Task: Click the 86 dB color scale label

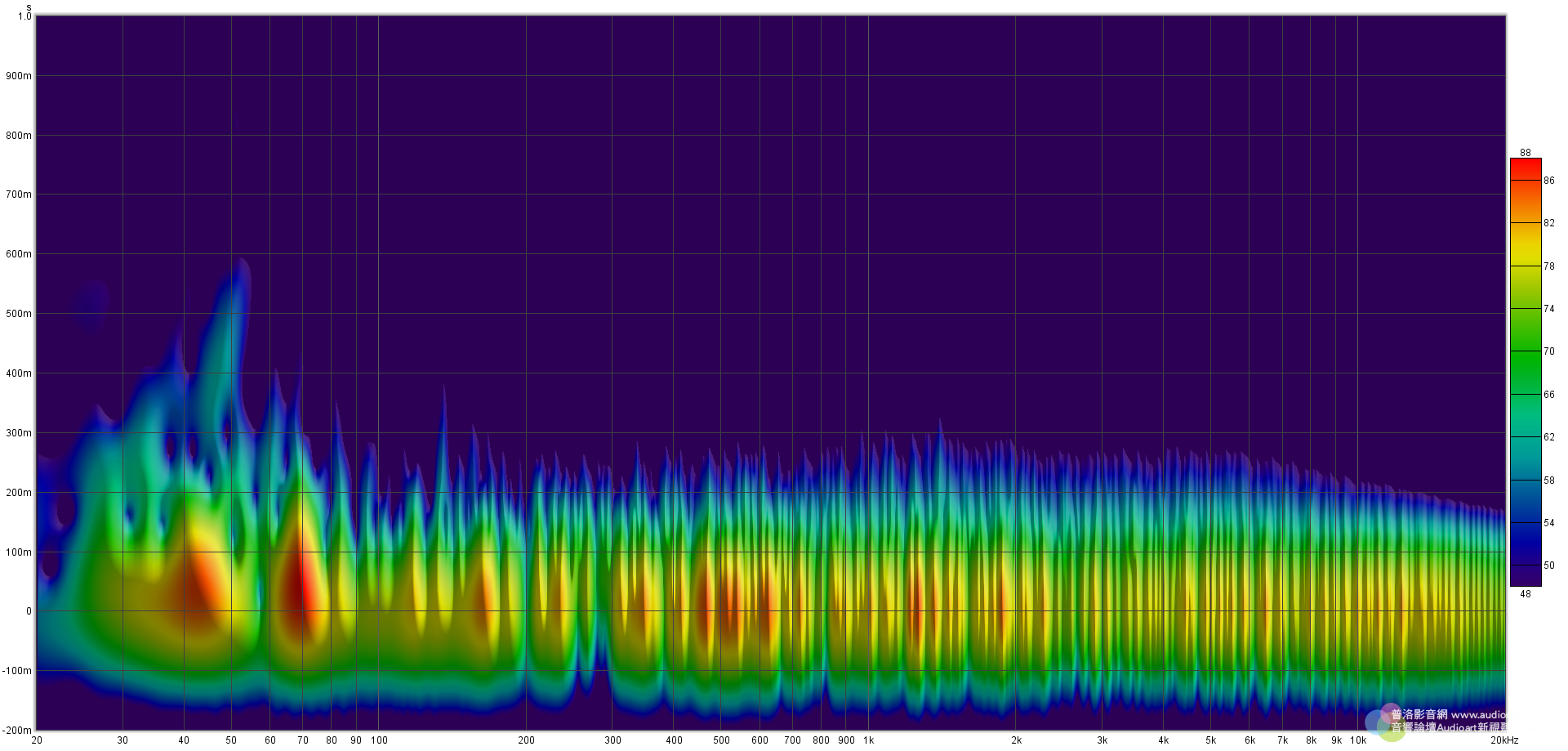Action: (x=1549, y=181)
